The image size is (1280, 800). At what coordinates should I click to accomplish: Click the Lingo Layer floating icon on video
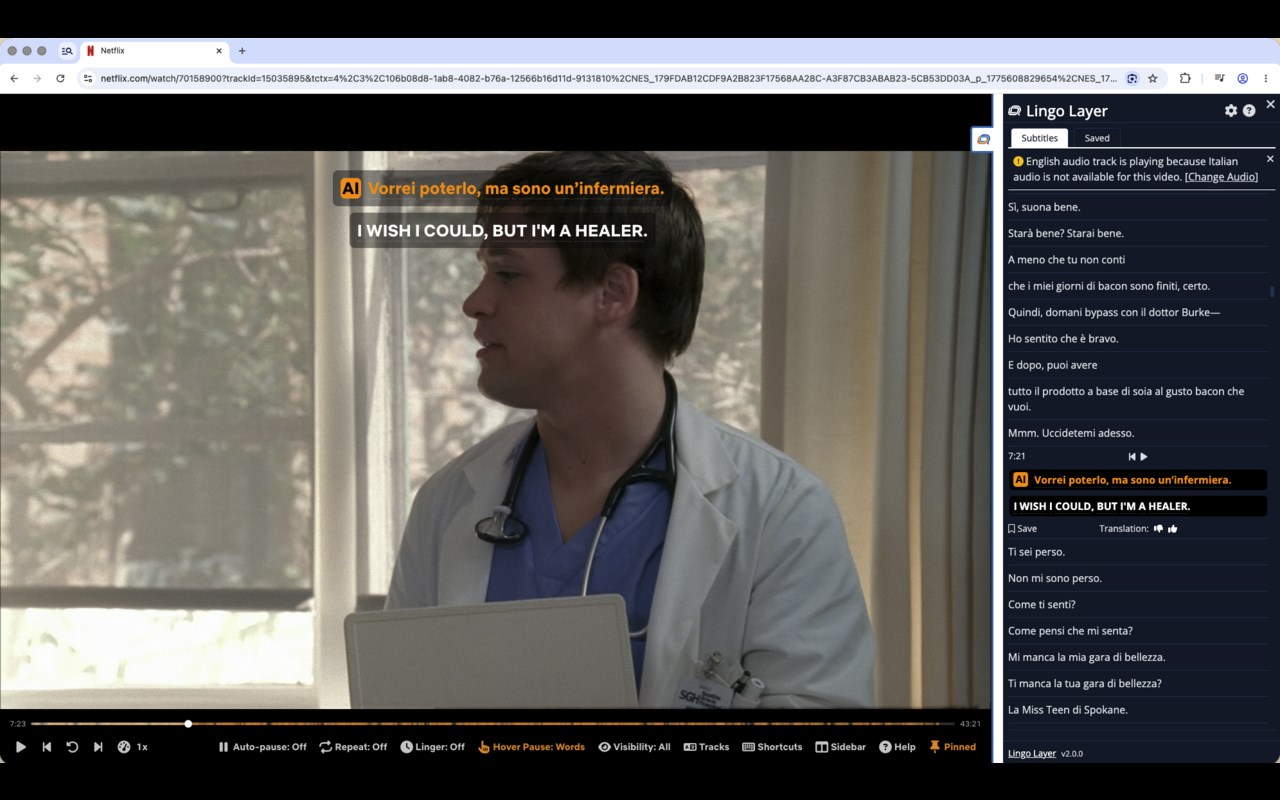tap(983, 140)
